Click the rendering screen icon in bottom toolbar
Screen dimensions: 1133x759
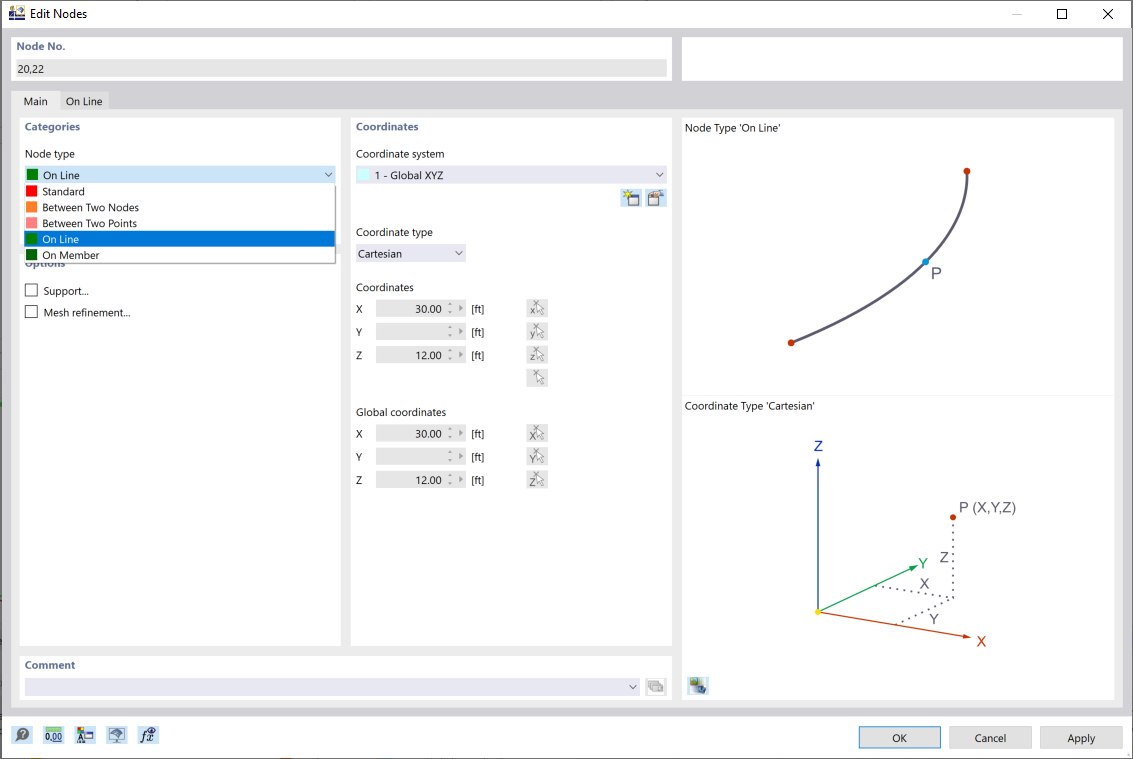(116, 735)
